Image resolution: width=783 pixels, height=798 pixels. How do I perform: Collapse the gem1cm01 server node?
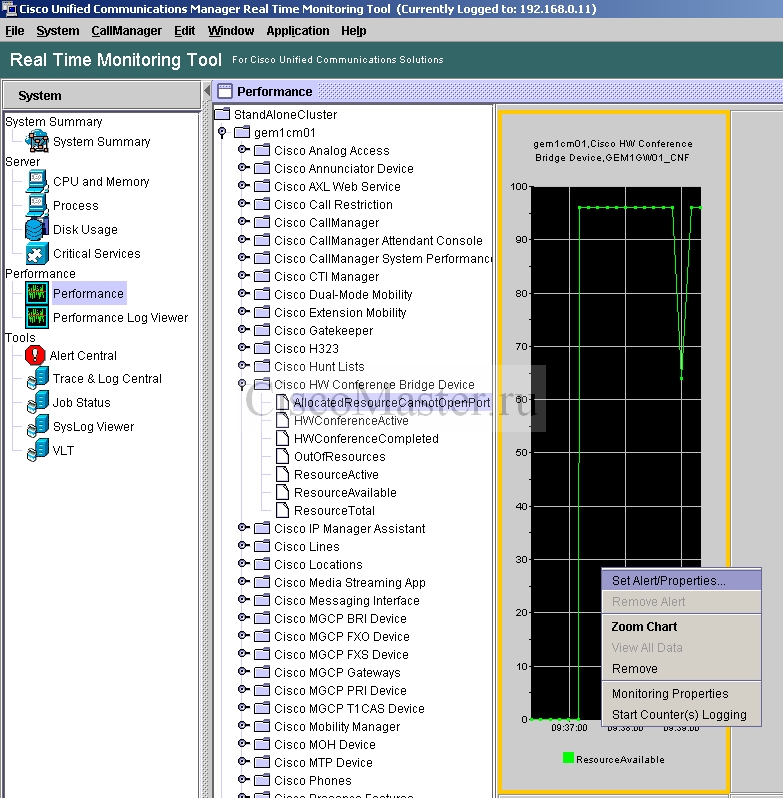tap(222, 132)
